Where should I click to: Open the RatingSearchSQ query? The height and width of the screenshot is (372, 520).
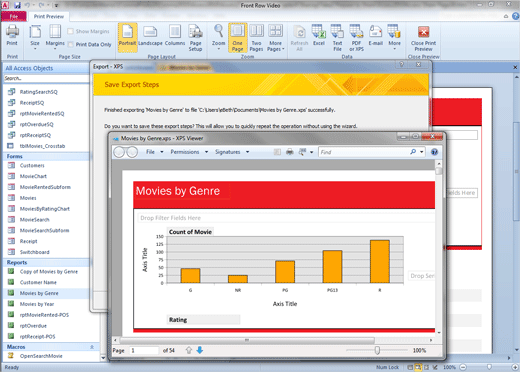click(x=38, y=92)
